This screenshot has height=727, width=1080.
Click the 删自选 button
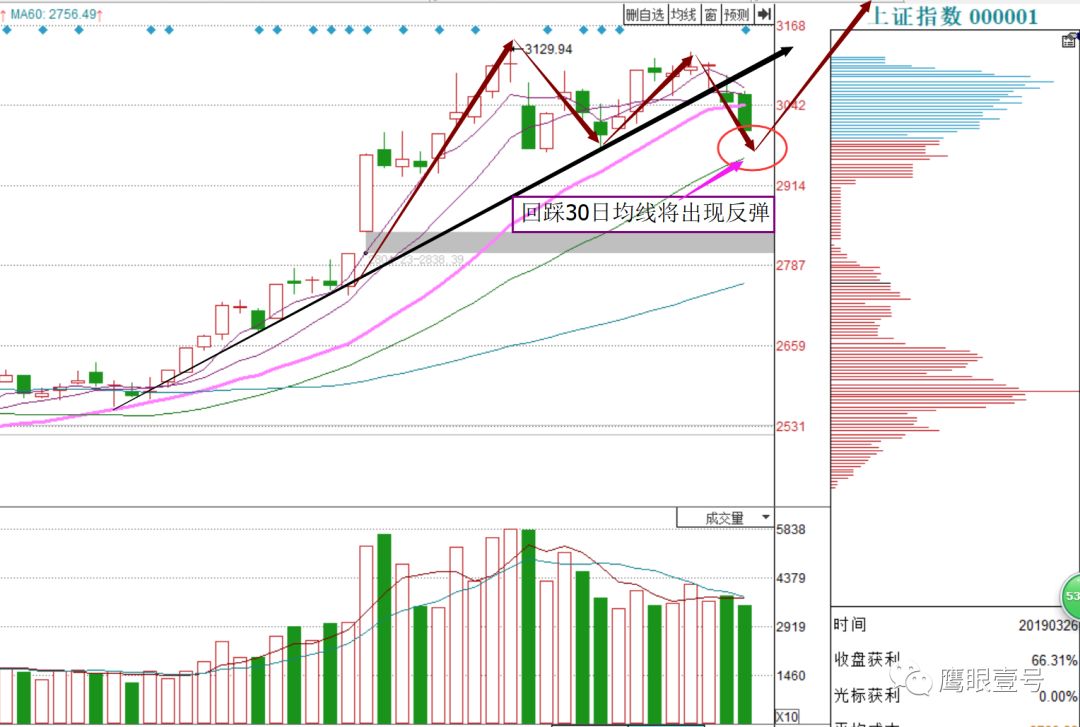[x=645, y=14]
